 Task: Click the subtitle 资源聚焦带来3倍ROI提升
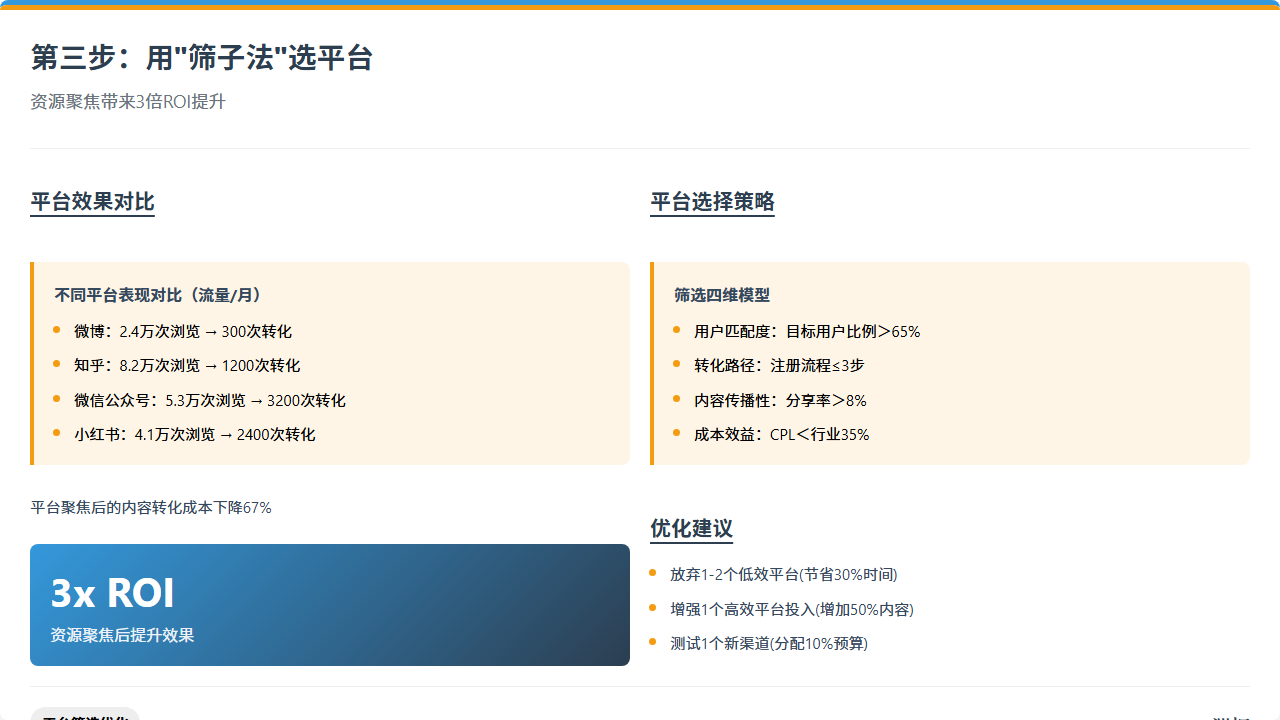tap(128, 102)
